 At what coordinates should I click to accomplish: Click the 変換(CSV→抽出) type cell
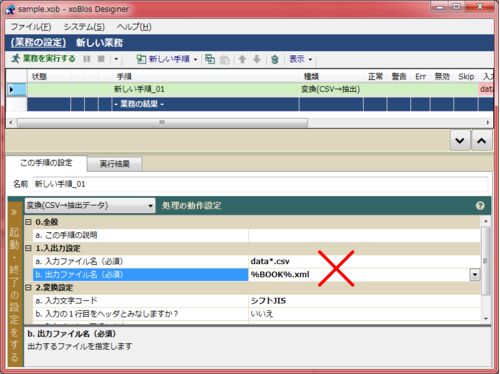331,89
